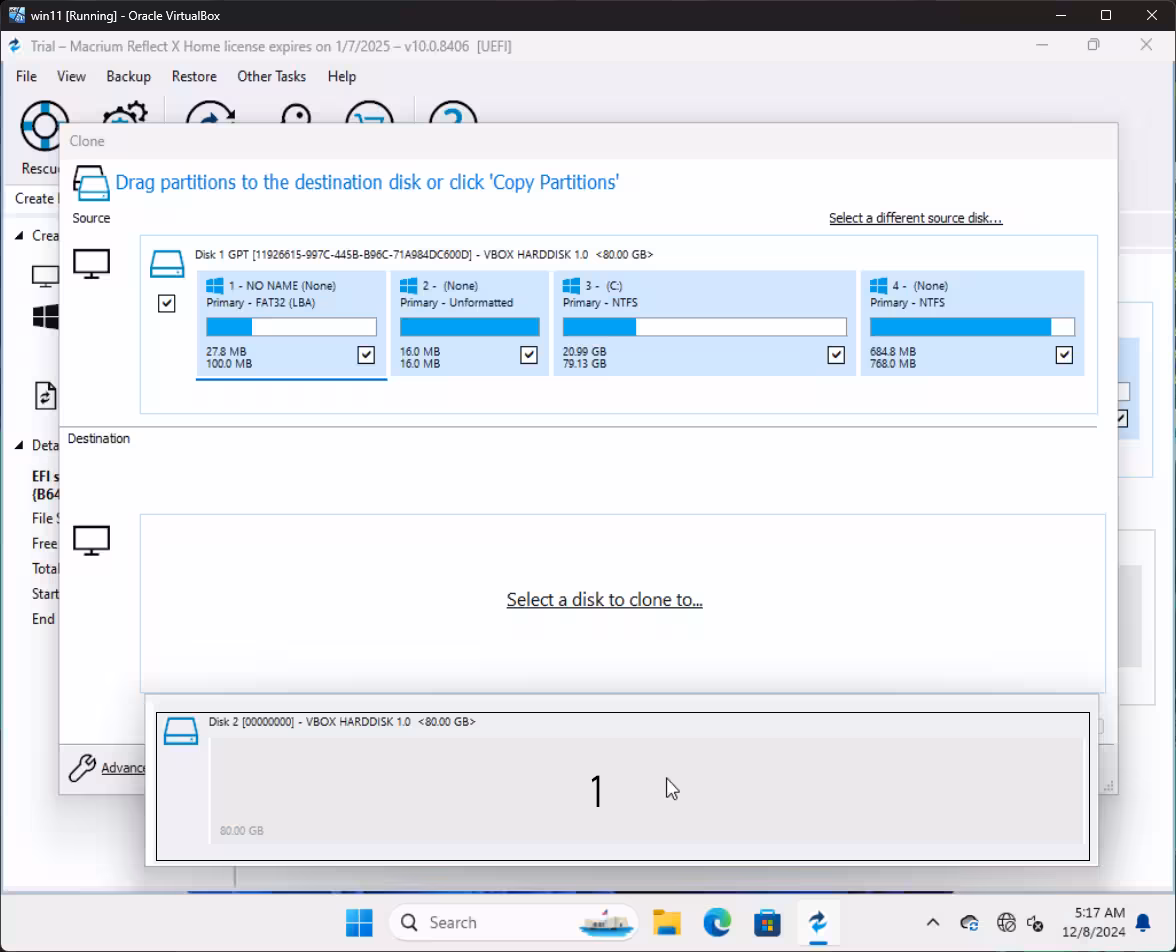Click the help question mark toolbar icon

point(453,113)
